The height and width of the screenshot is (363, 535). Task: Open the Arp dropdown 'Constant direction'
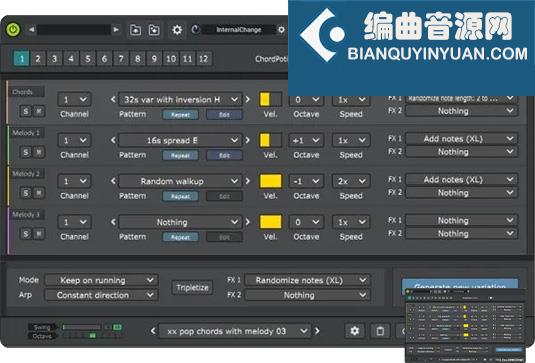click(x=101, y=295)
